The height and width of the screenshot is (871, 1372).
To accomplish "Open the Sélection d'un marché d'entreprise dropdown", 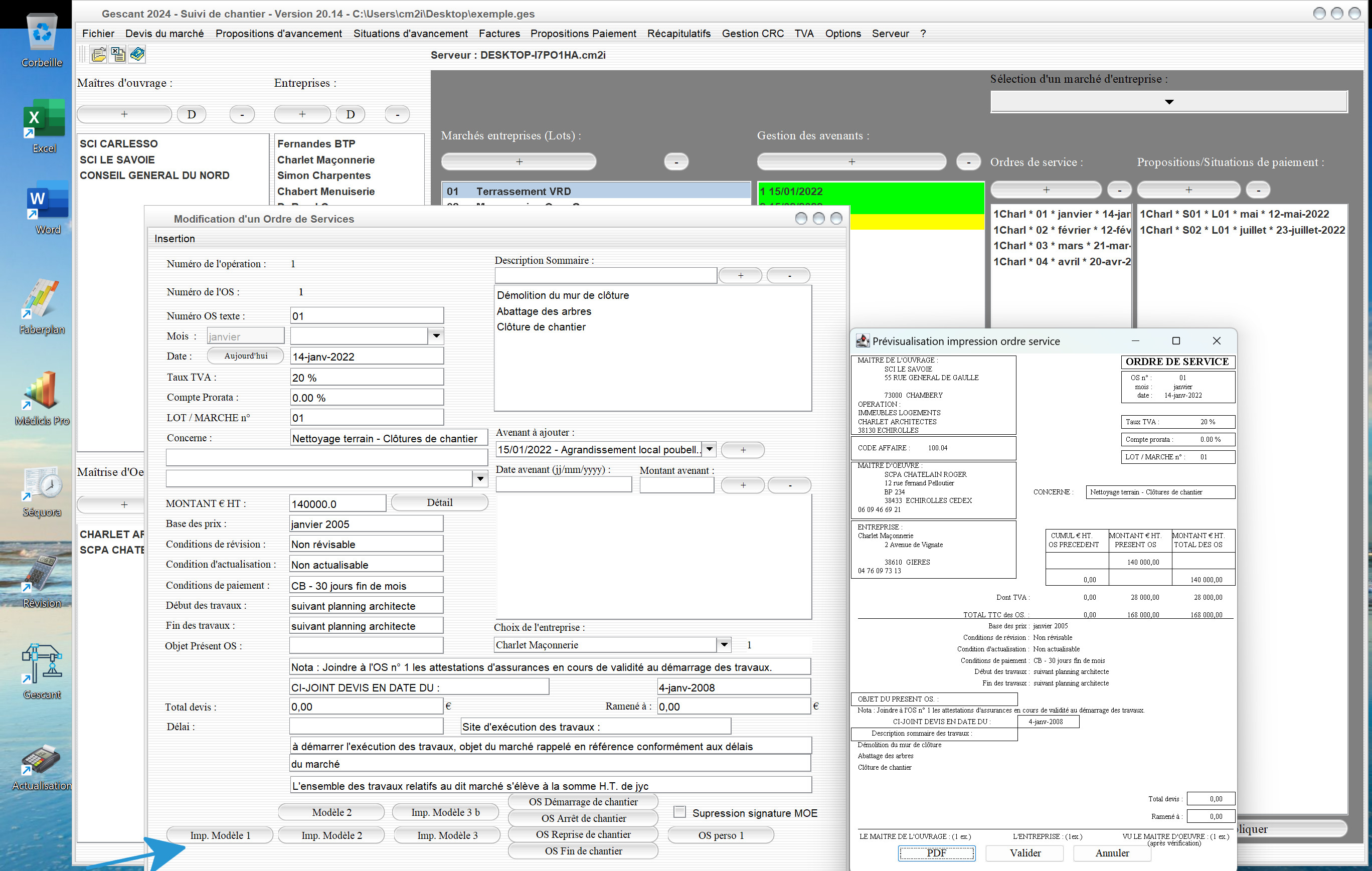I will pos(1169,101).
